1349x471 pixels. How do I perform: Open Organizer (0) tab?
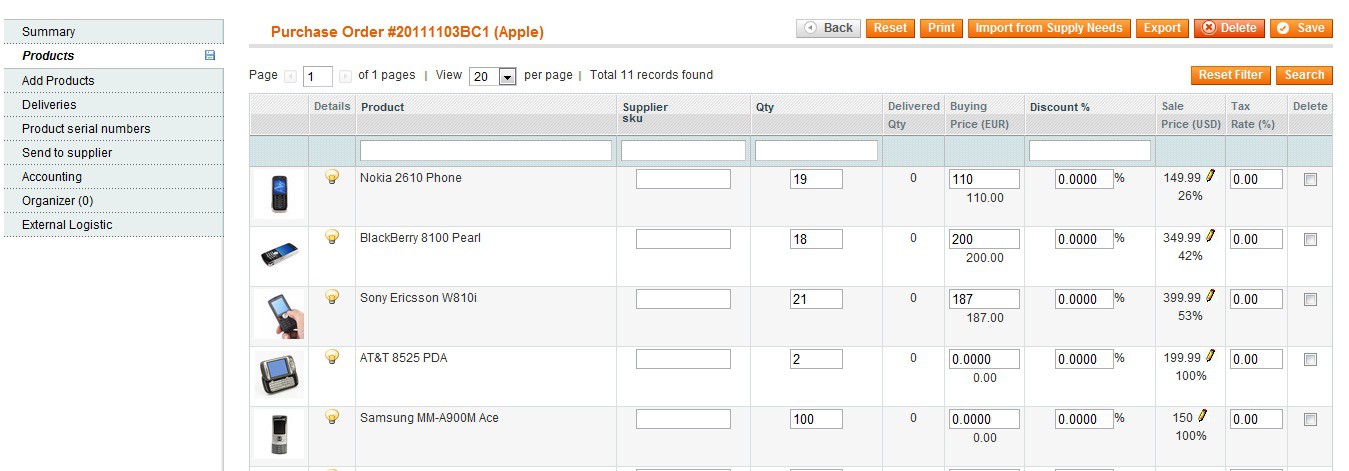click(112, 200)
